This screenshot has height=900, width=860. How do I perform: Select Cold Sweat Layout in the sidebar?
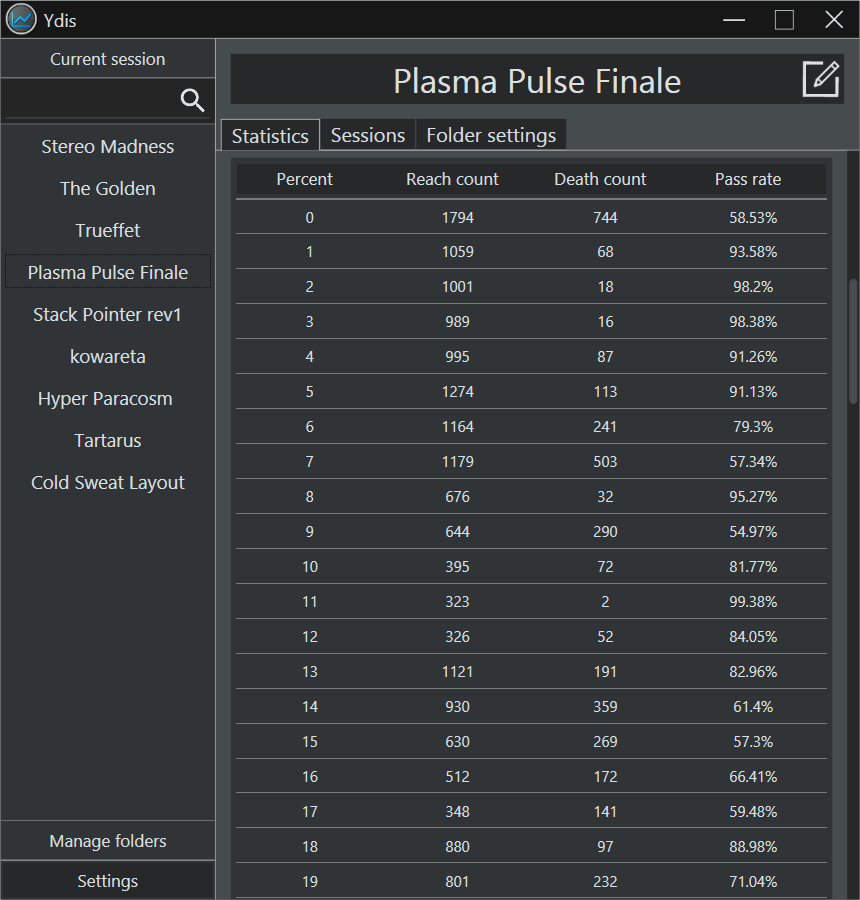point(108,483)
